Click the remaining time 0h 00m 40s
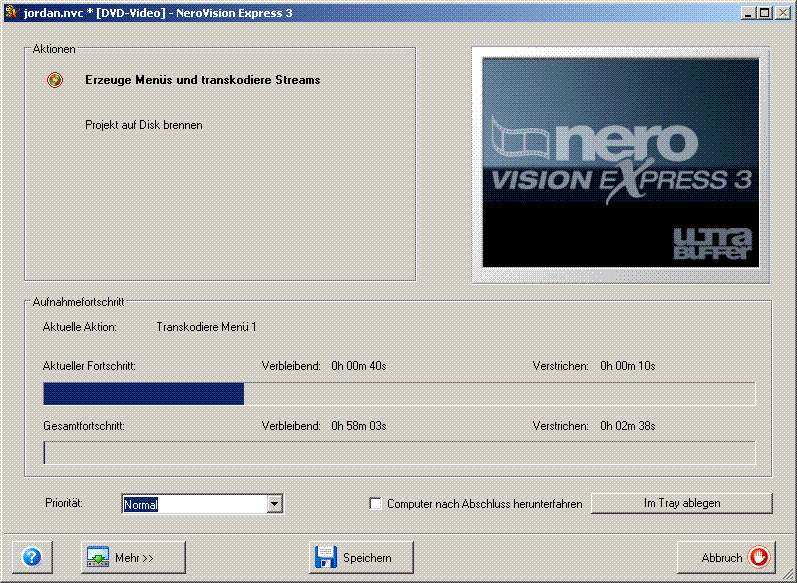797x583 pixels. click(359, 366)
